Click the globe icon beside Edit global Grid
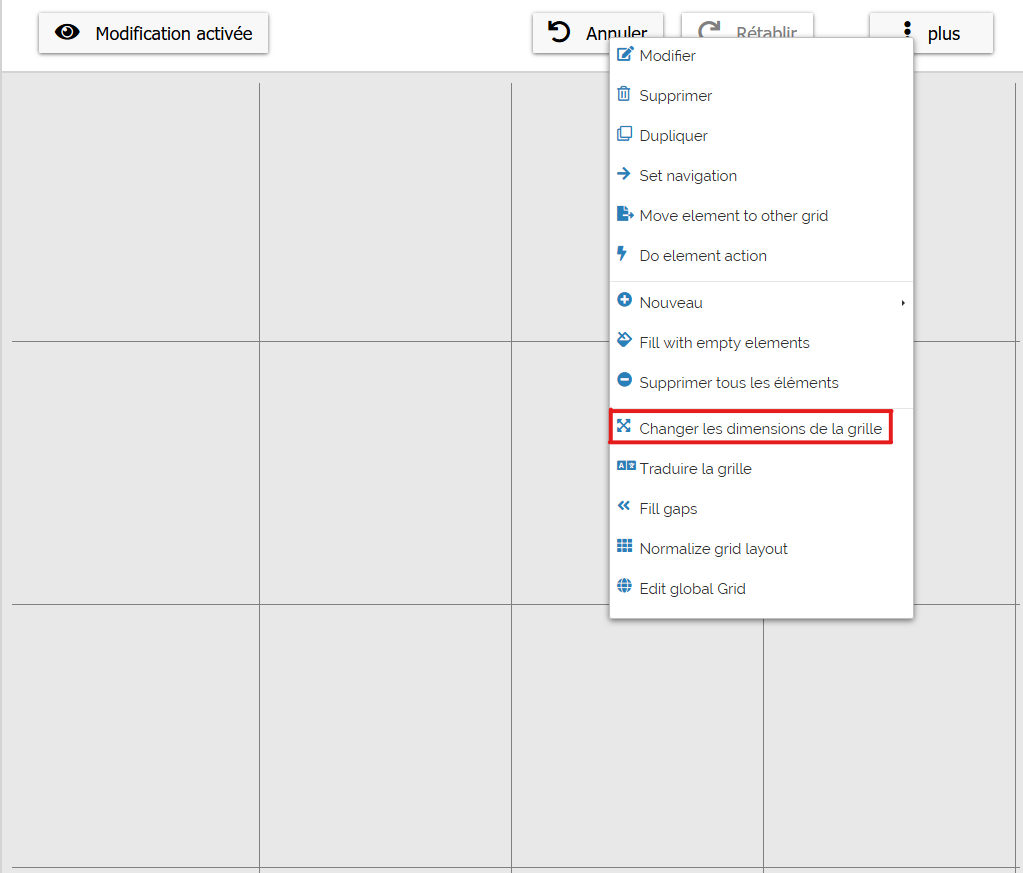 coord(624,588)
